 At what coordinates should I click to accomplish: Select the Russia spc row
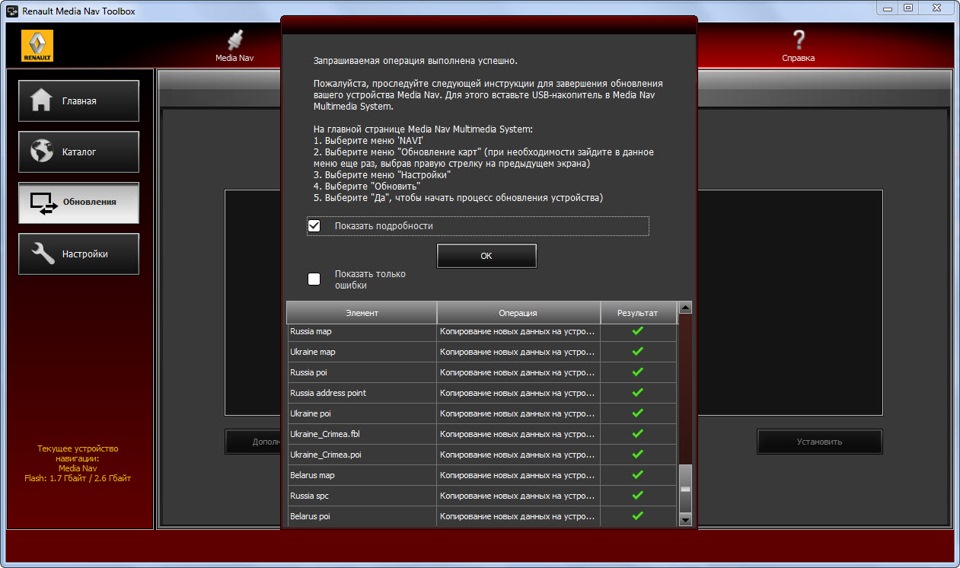(481, 496)
